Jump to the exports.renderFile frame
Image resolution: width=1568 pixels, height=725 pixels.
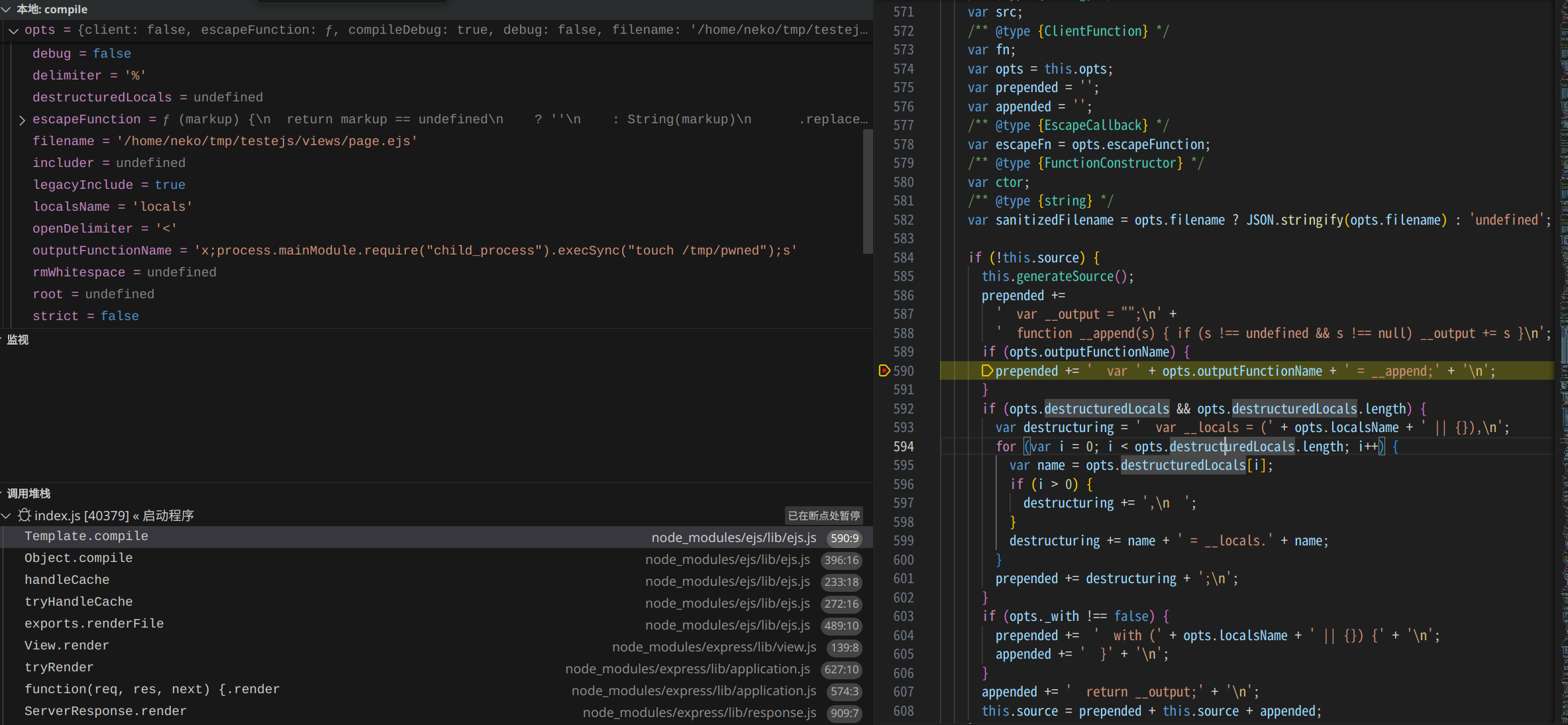[x=94, y=624]
